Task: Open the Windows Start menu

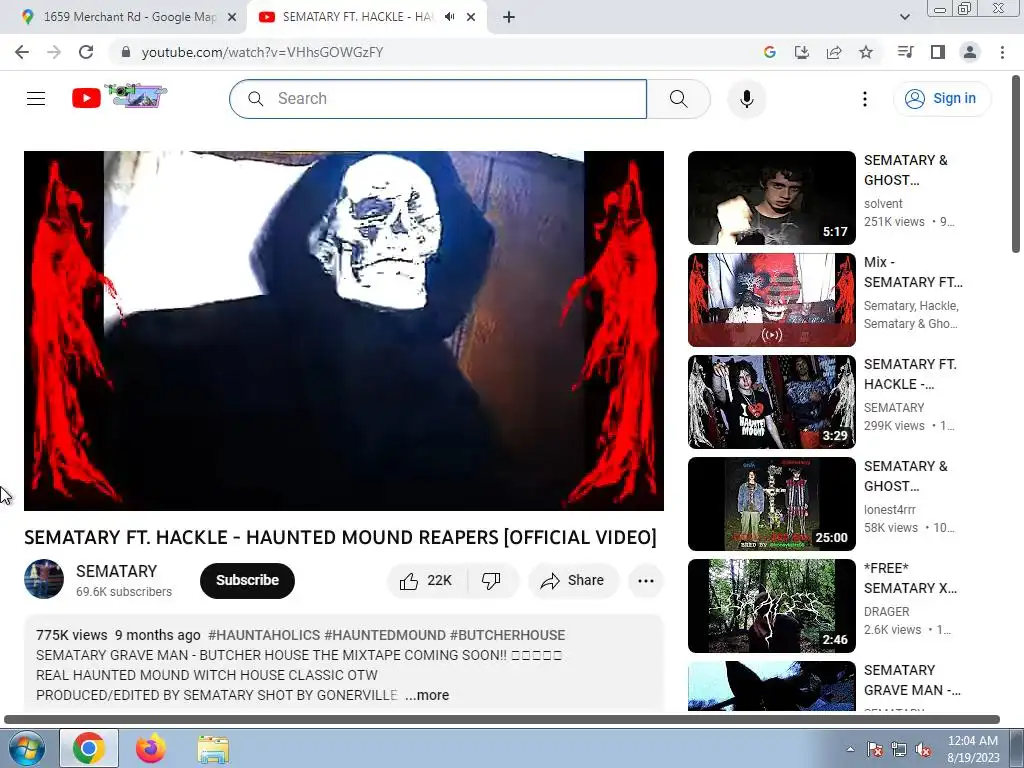Action: point(27,748)
